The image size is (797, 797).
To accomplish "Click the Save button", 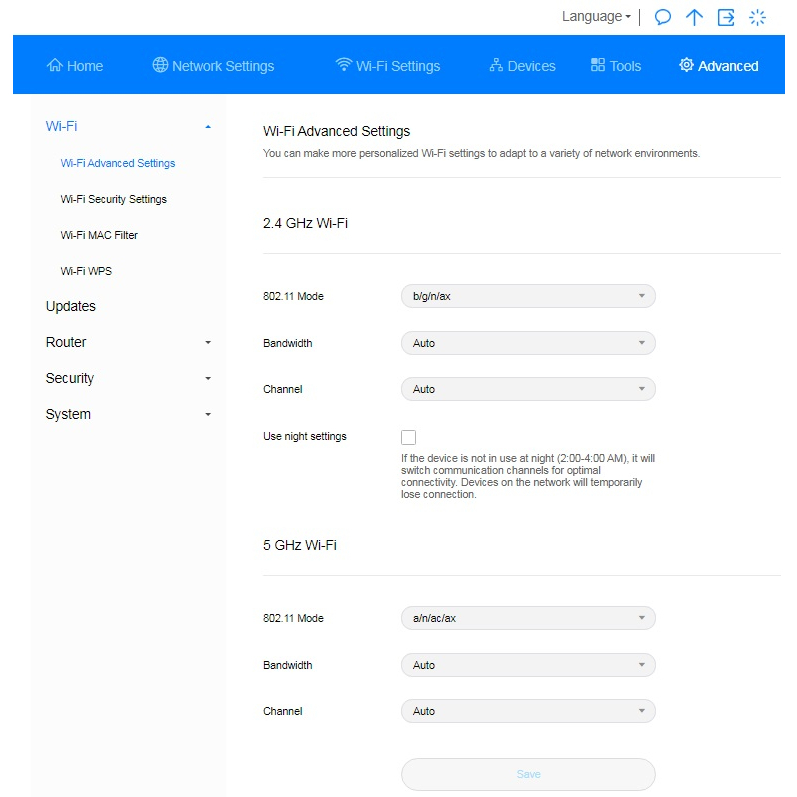I will [x=528, y=774].
